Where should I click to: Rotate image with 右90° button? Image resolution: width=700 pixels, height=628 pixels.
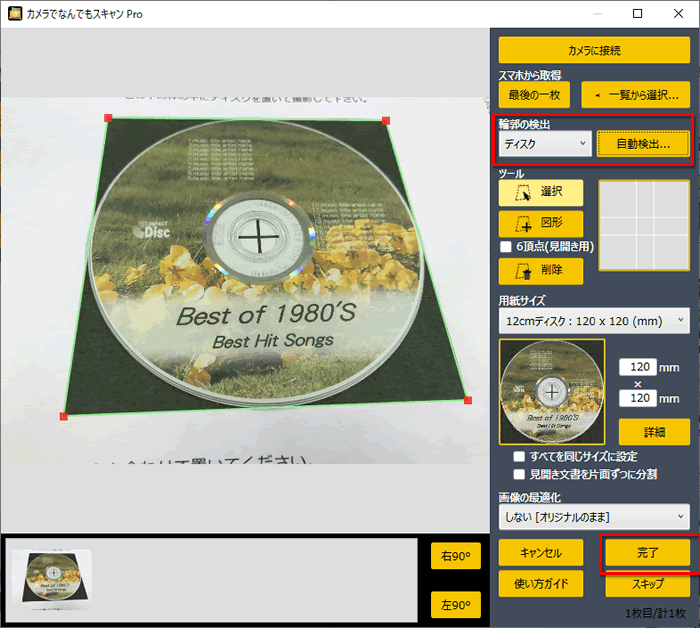[455, 556]
